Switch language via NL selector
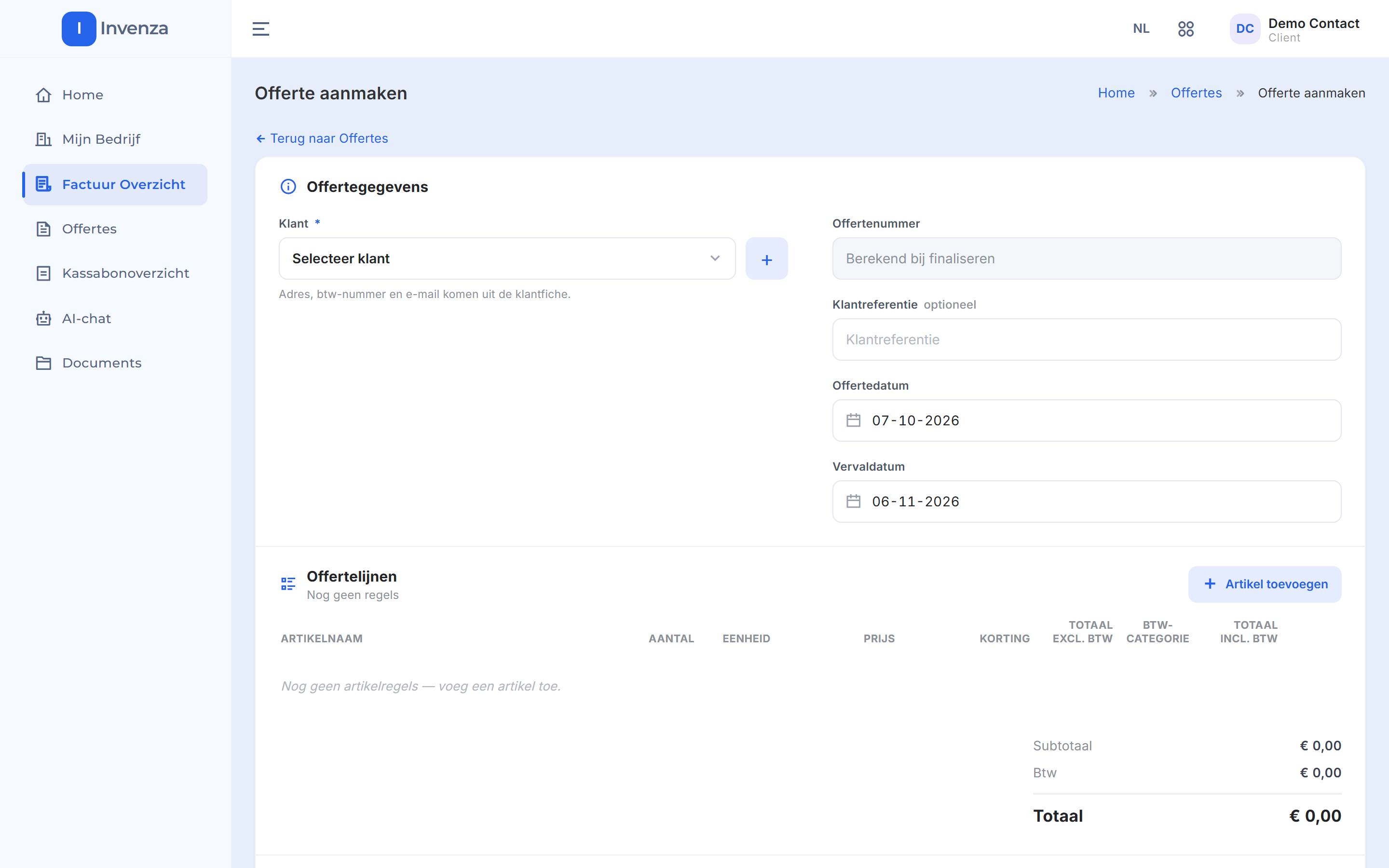This screenshot has height=868, width=1389. (1141, 29)
